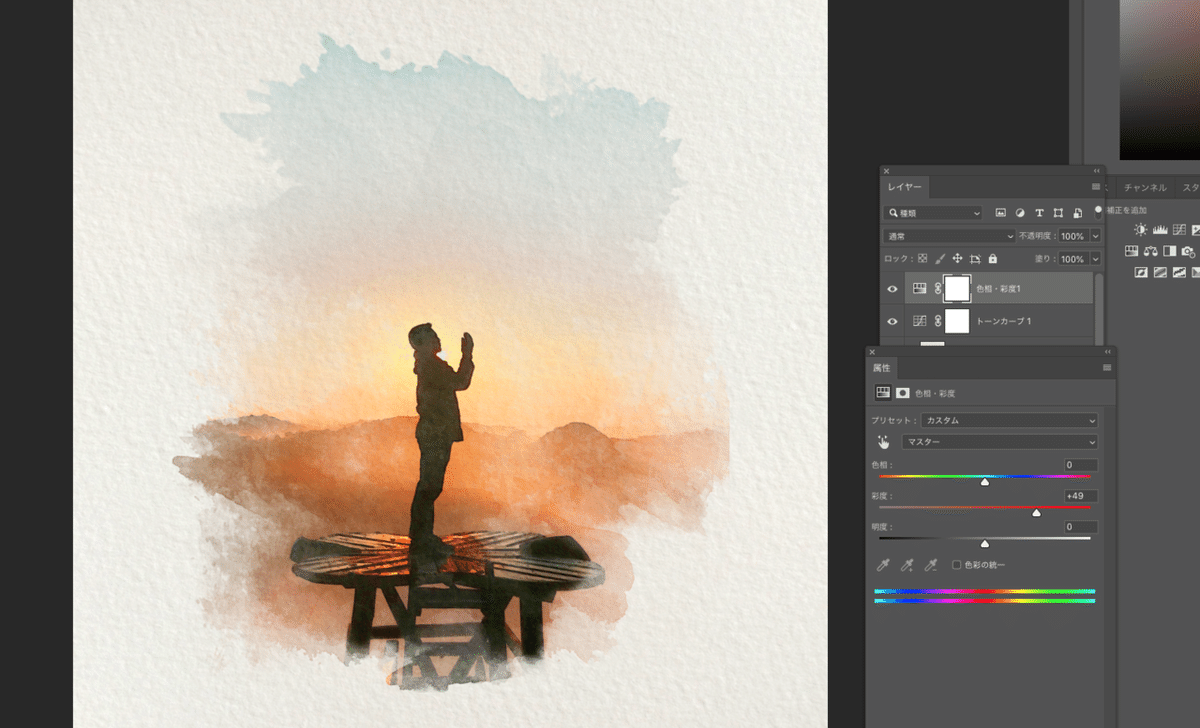This screenshot has width=1200, height=728.
Task: Collapse the Layers panel with double arrows
Action: click(x=1098, y=171)
